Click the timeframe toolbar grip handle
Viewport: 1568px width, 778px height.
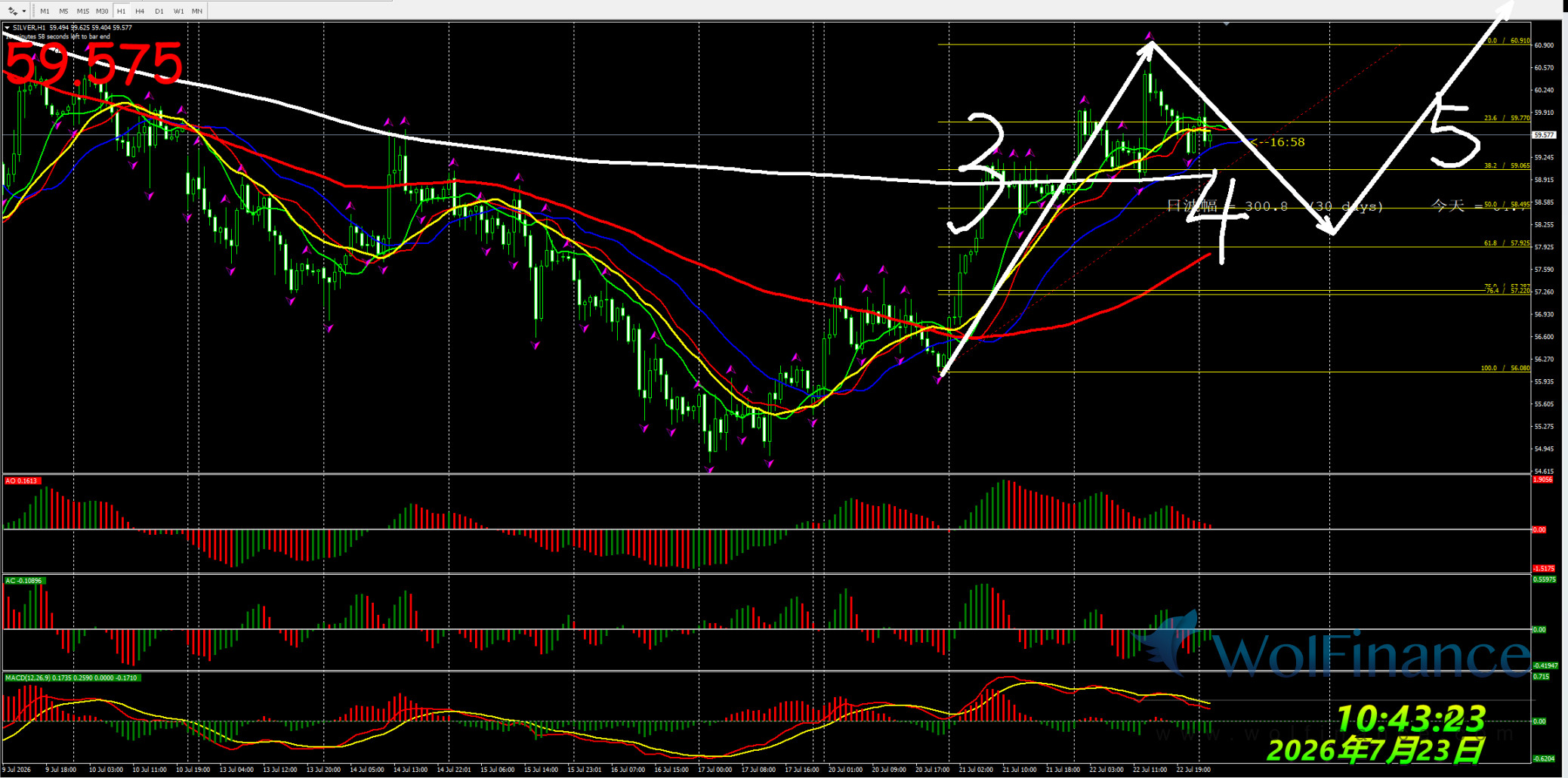[x=32, y=11]
